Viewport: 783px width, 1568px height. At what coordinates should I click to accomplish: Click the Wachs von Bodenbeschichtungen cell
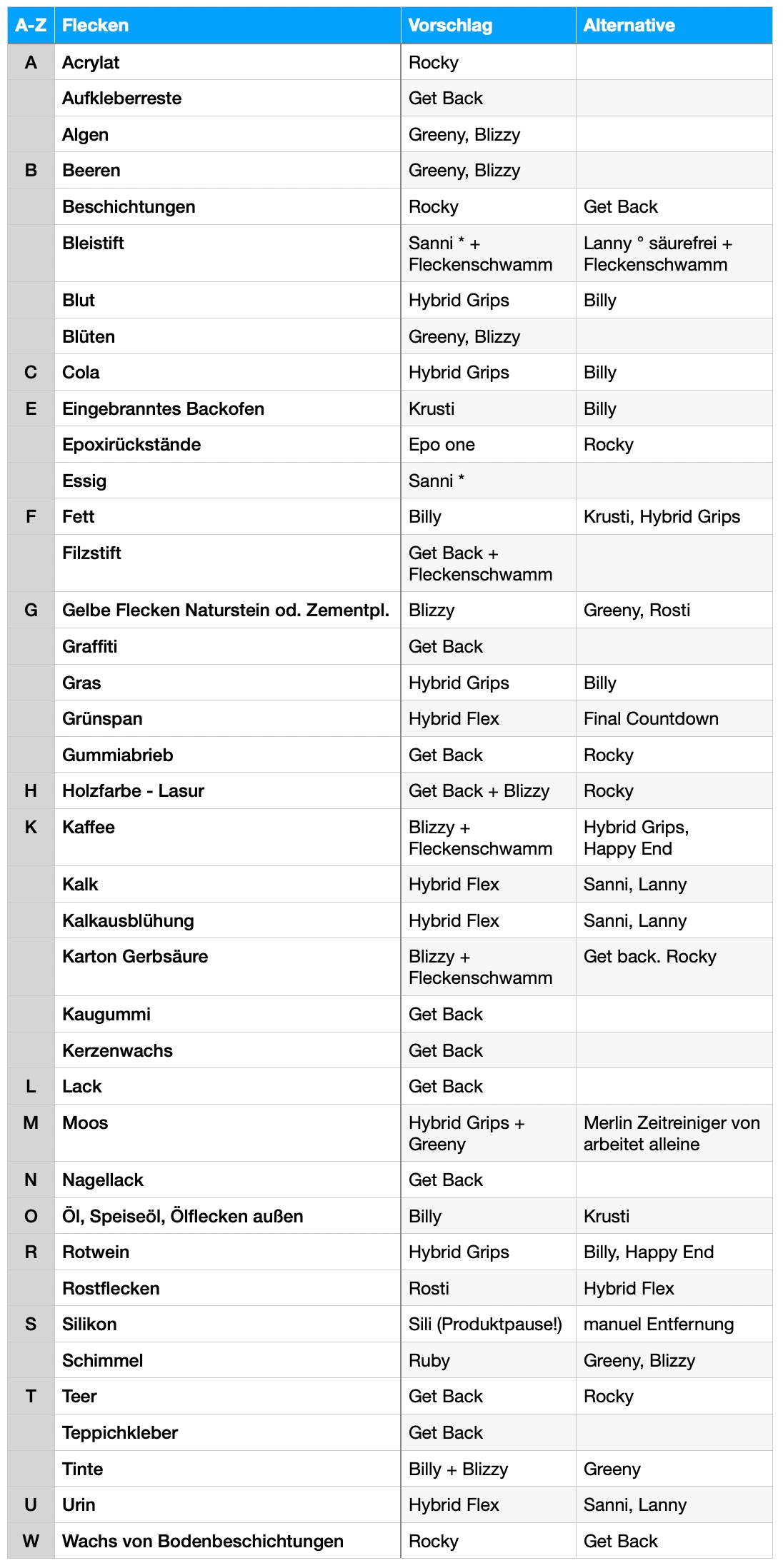point(227,1541)
